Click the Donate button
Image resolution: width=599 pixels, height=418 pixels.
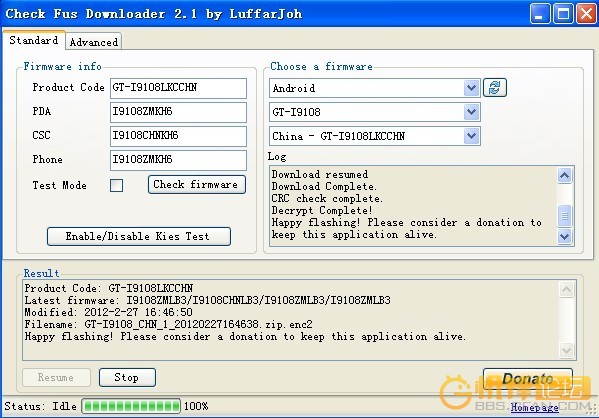[528, 378]
